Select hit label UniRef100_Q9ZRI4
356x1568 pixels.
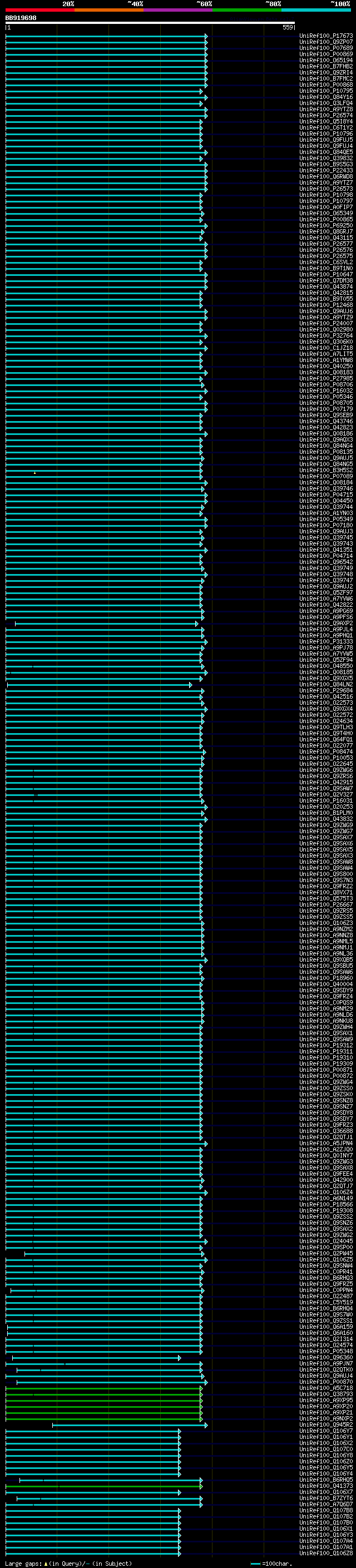pyautogui.click(x=326, y=72)
